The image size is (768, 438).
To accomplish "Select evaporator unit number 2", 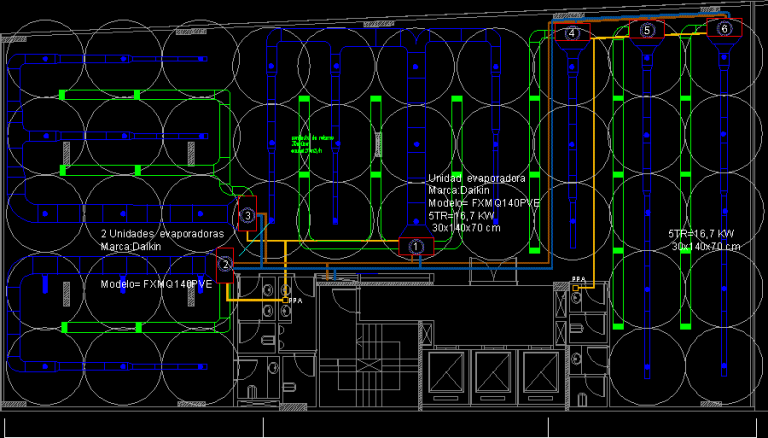I will (x=225, y=265).
